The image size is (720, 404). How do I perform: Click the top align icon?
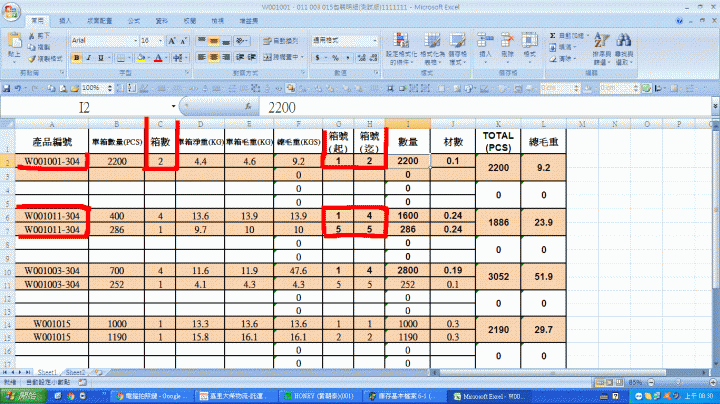click(202, 41)
